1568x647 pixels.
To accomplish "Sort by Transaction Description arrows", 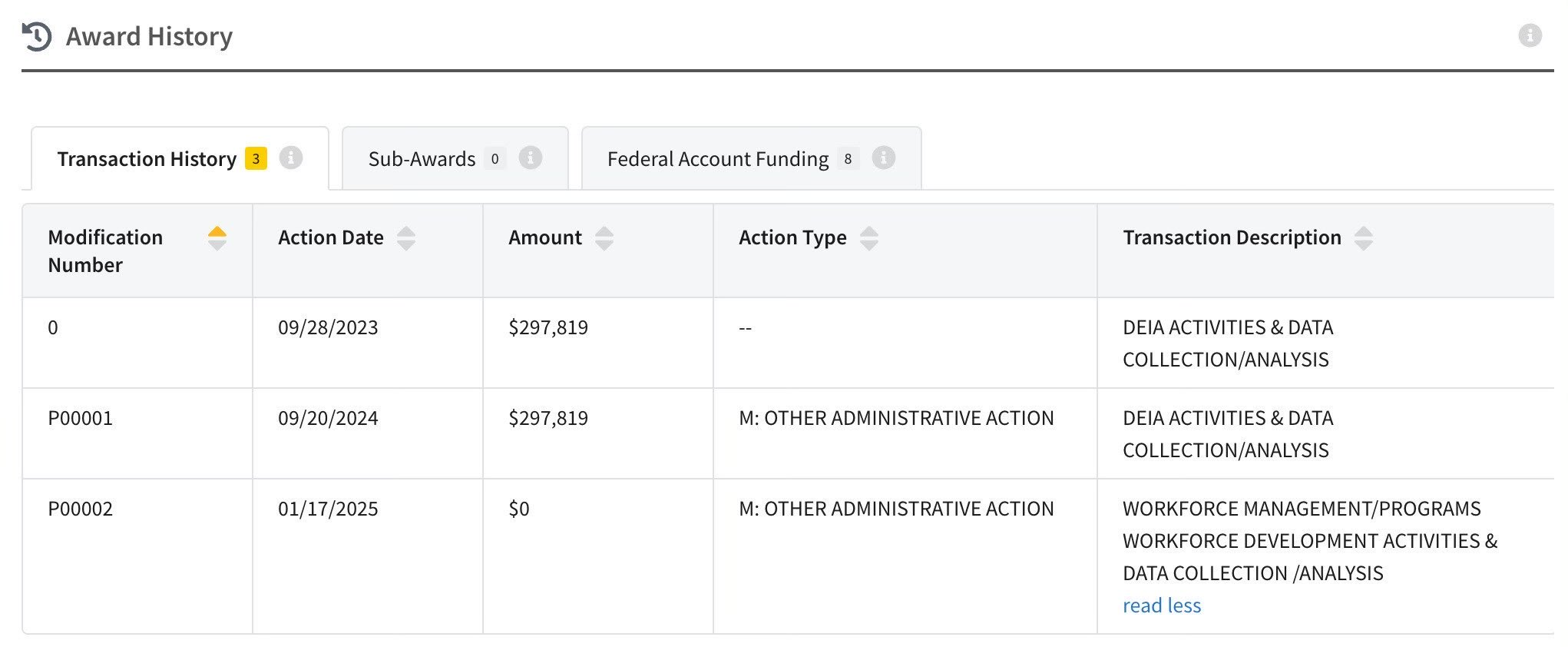I will (1364, 238).
